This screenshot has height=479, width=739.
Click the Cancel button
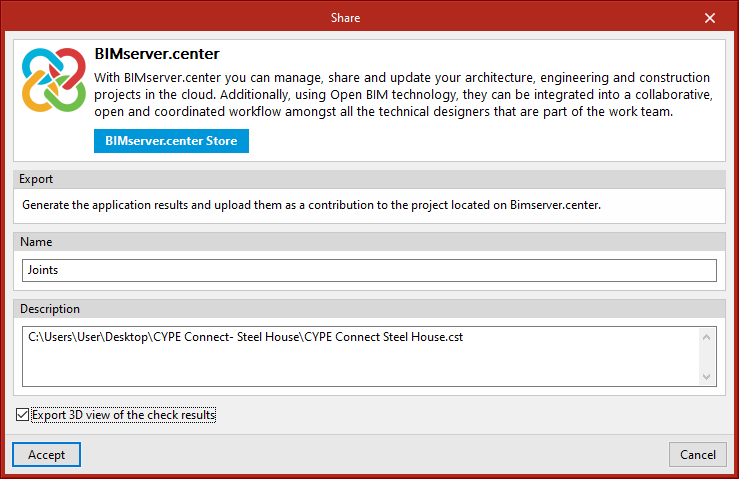click(698, 454)
